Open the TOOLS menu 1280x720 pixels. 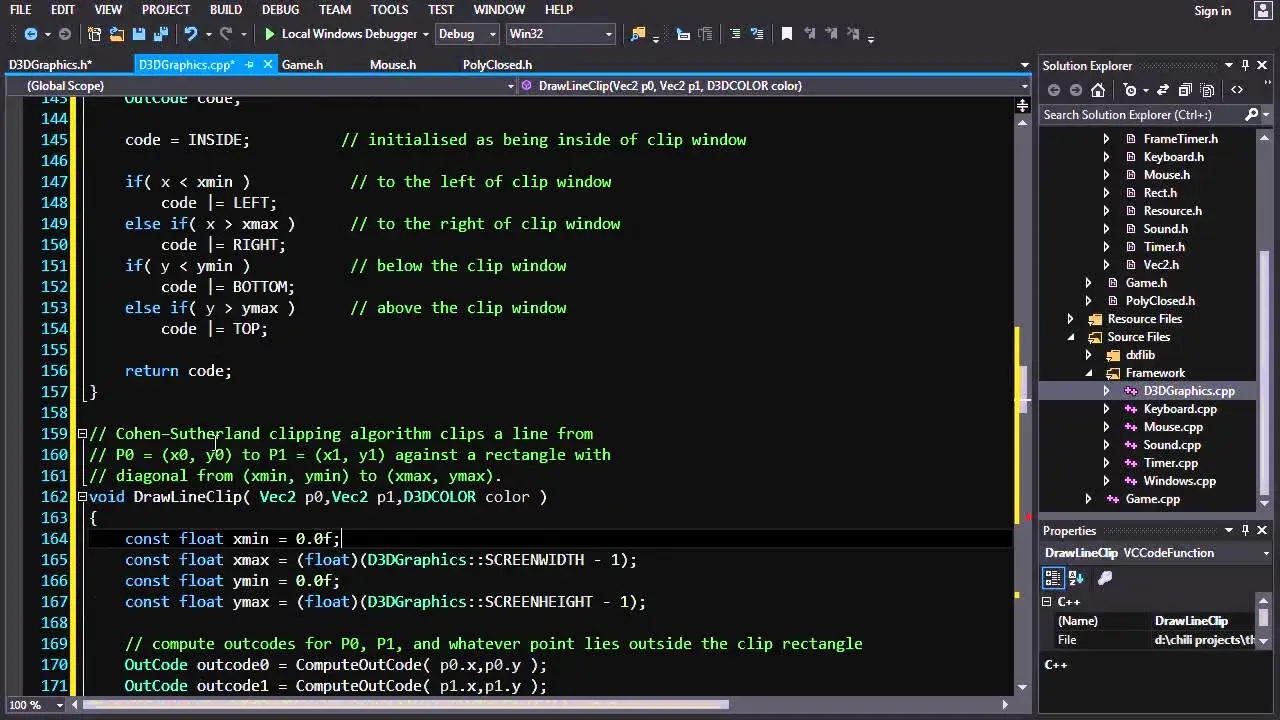point(389,9)
